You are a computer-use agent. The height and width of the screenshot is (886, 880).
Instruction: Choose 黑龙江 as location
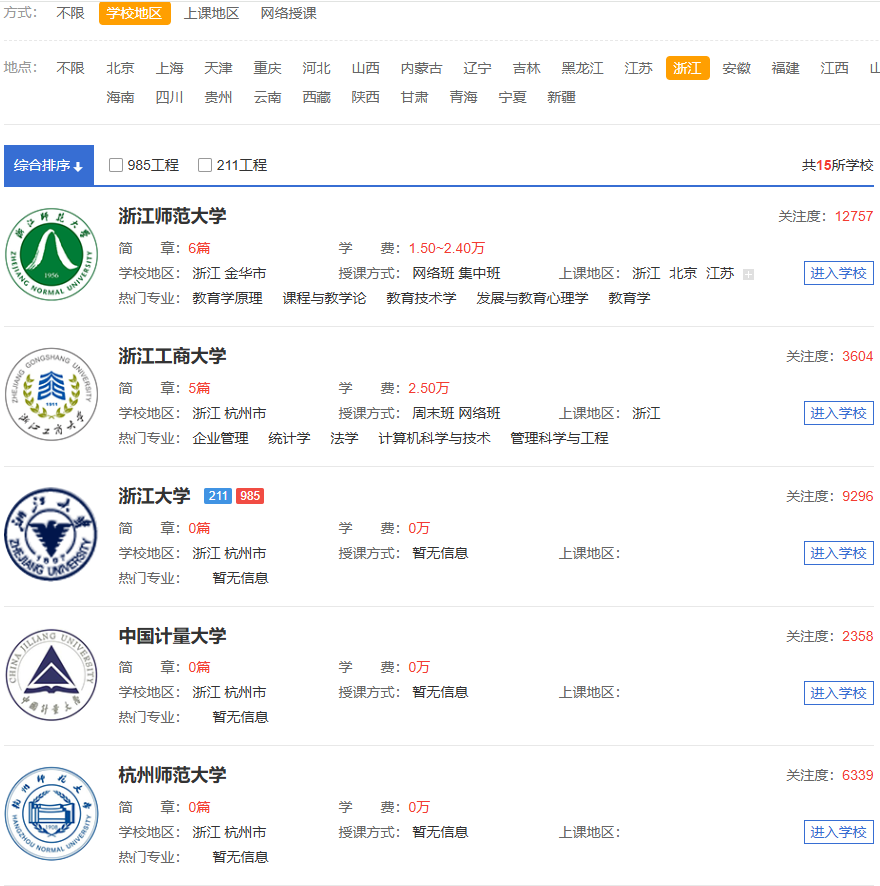point(583,68)
